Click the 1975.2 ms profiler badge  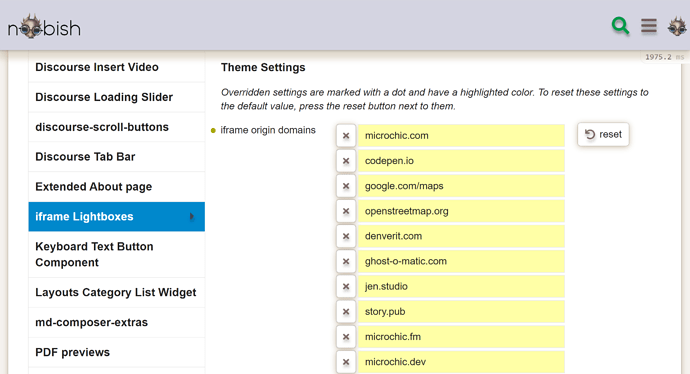point(664,57)
